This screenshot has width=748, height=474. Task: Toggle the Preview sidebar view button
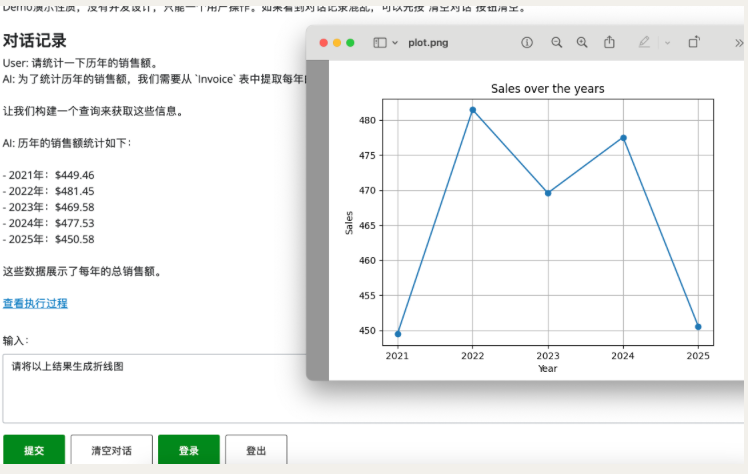[380, 43]
